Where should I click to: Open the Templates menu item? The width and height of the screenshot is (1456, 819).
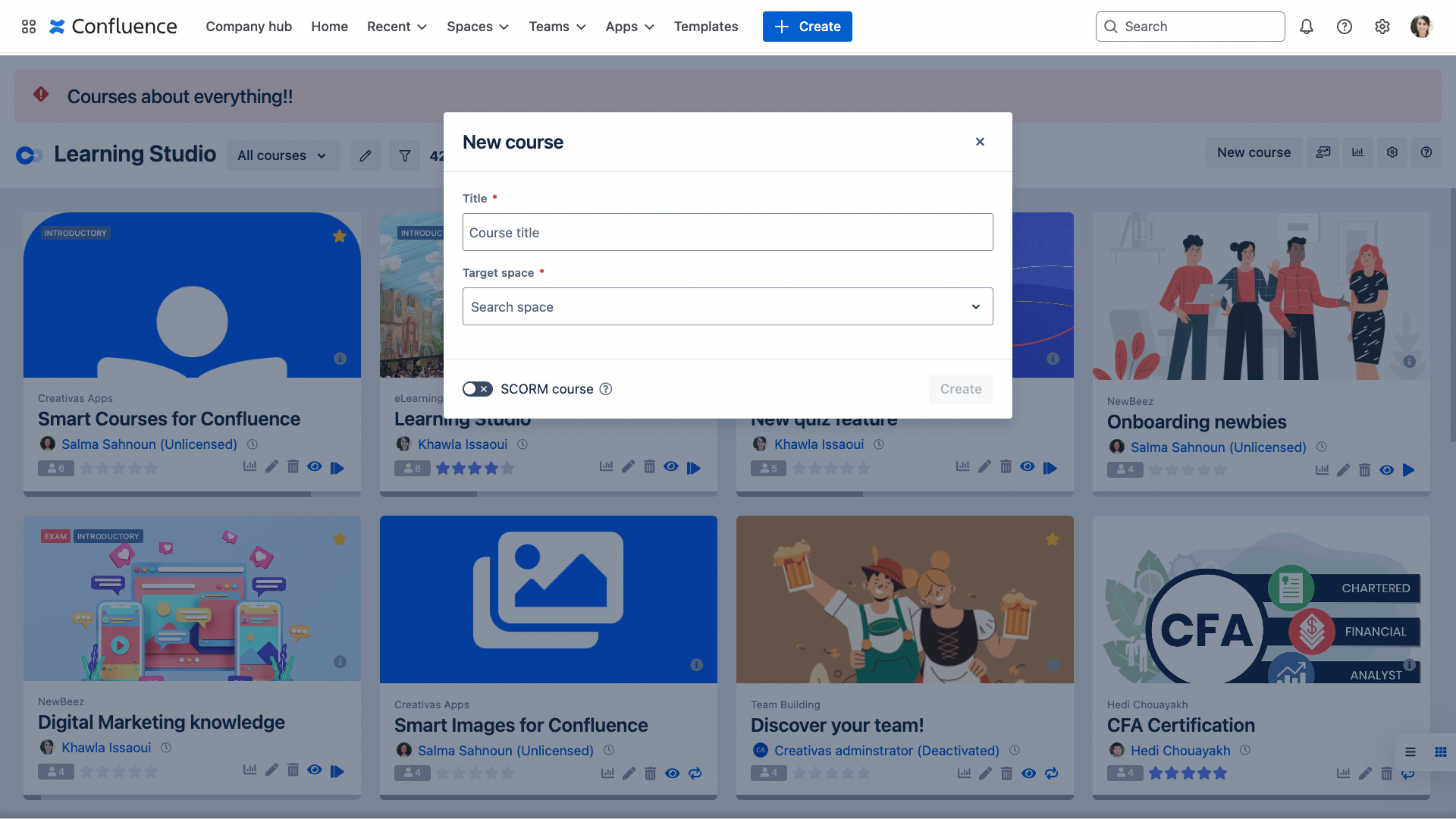click(x=705, y=27)
